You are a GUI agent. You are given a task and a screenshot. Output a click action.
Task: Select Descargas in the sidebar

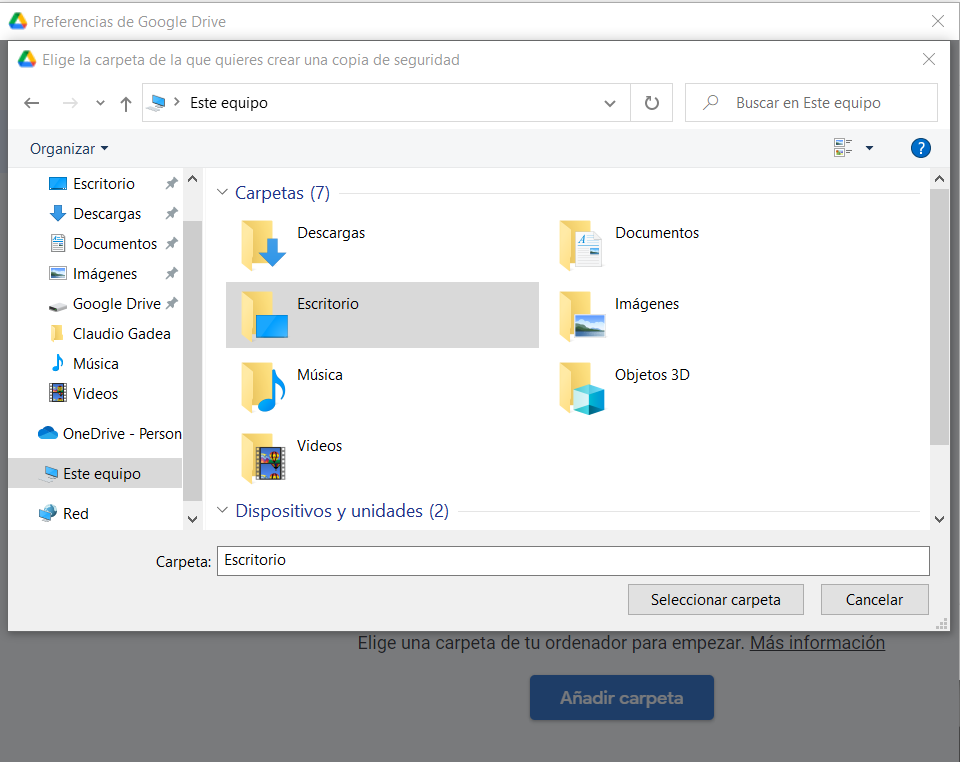107,214
